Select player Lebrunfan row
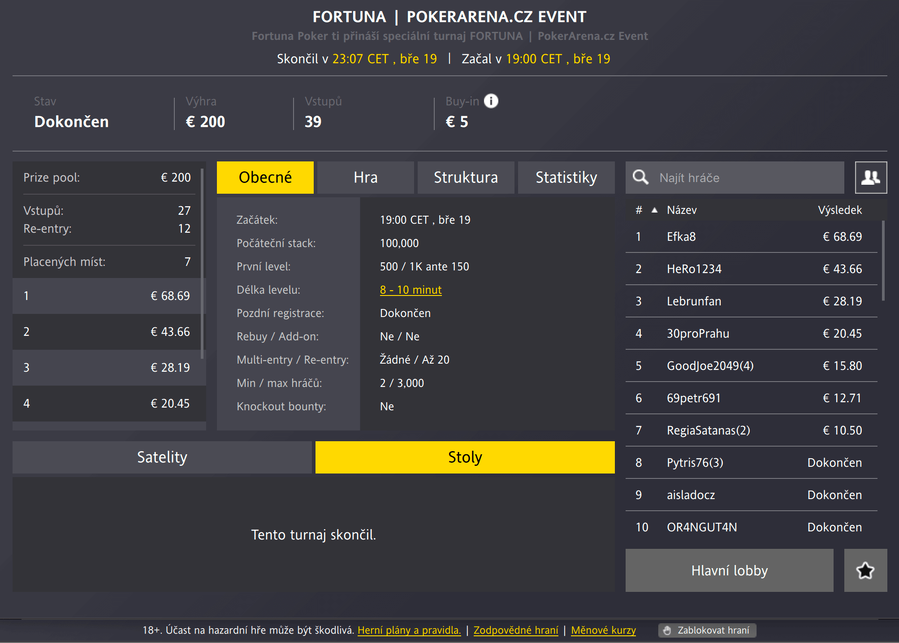 tap(751, 301)
